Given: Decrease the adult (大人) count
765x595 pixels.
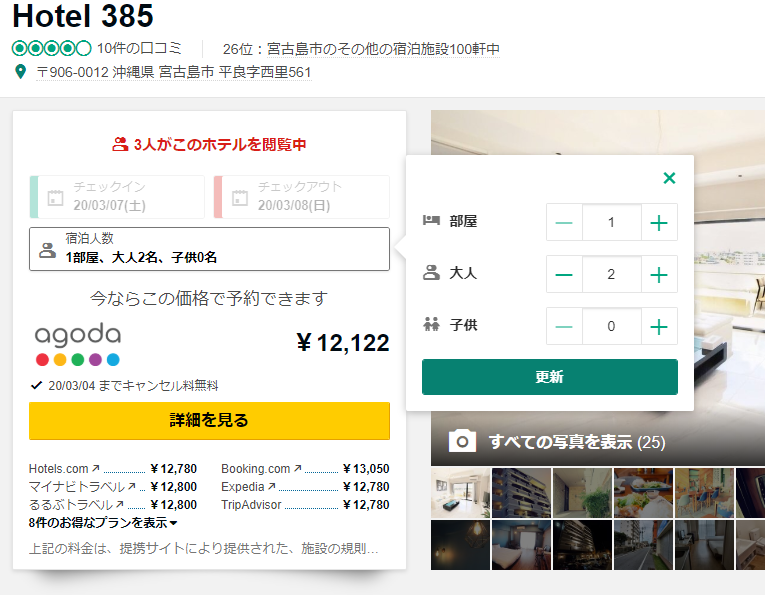Looking at the screenshot, I should pos(564,275).
